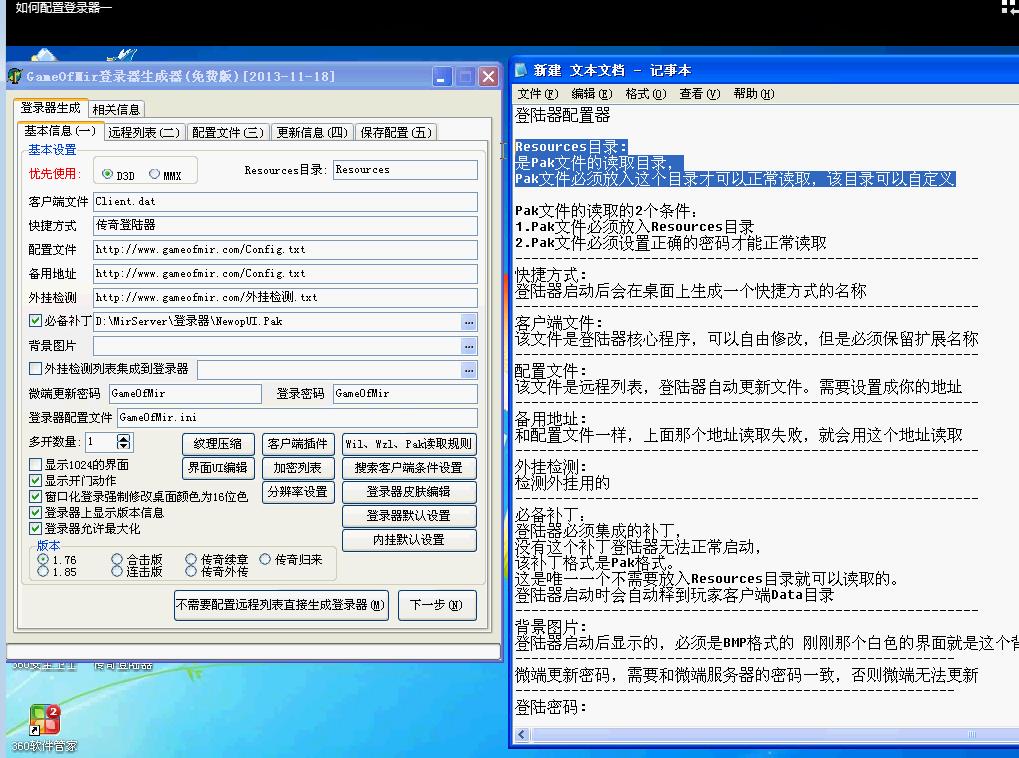Image resolution: width=1019 pixels, height=758 pixels.
Task: Open Notepad 查看(V) menu
Action: point(700,94)
